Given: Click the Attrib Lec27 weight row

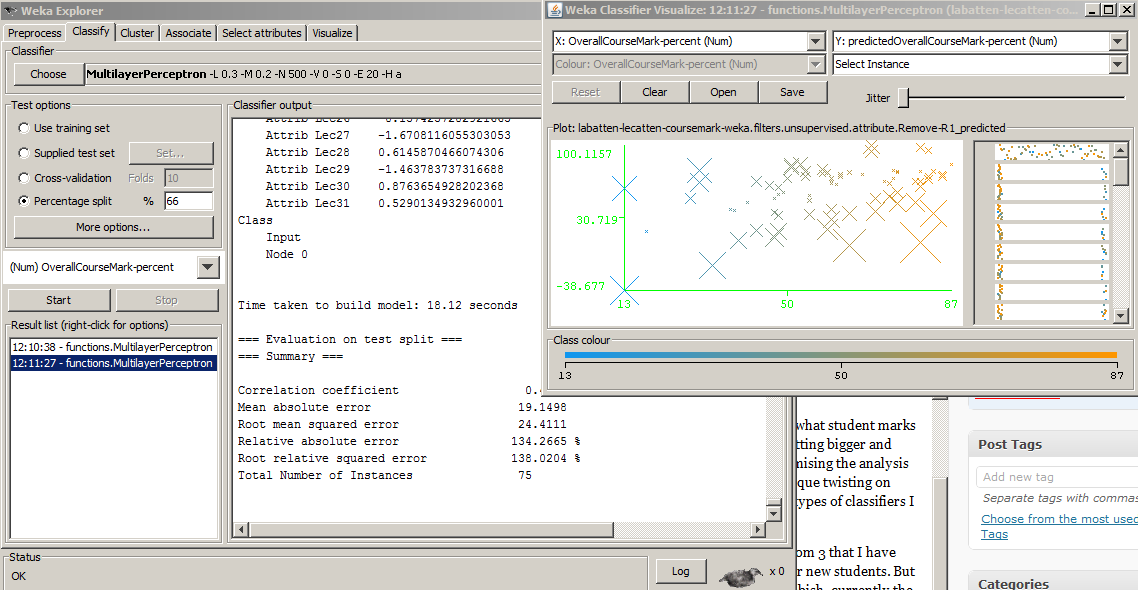Looking at the screenshot, I should tap(388, 135).
